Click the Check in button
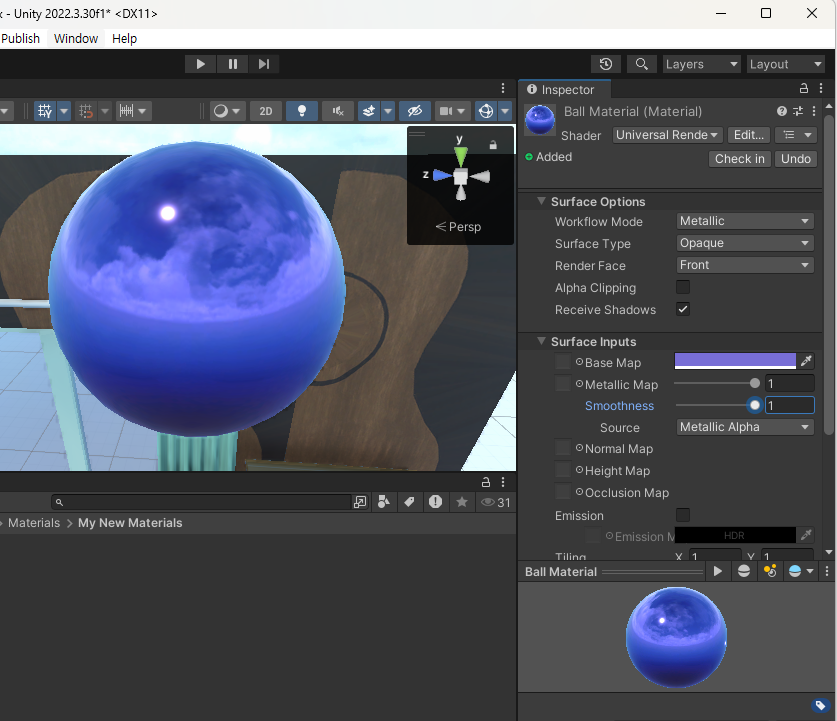837x721 pixels. click(x=739, y=158)
